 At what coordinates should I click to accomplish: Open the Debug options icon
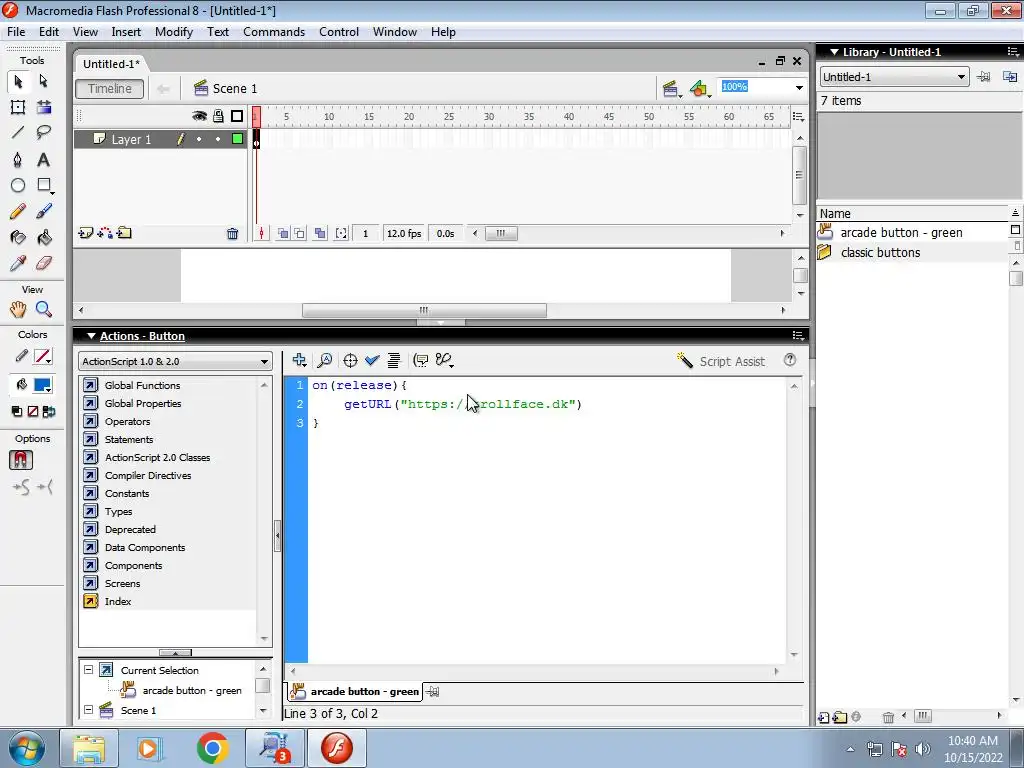tap(445, 360)
